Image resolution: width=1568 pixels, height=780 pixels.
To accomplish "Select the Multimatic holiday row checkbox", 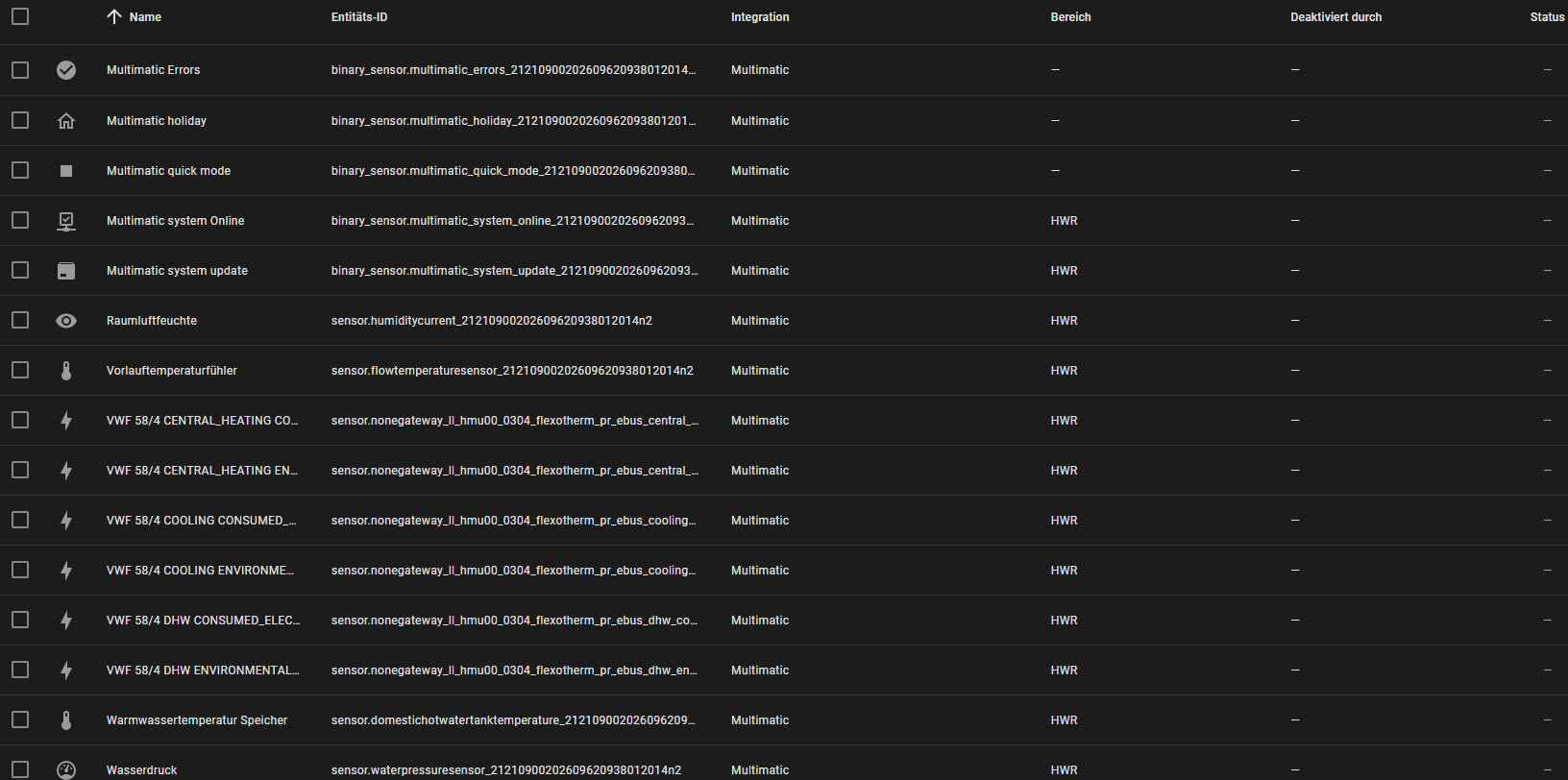I will pyautogui.click(x=20, y=120).
